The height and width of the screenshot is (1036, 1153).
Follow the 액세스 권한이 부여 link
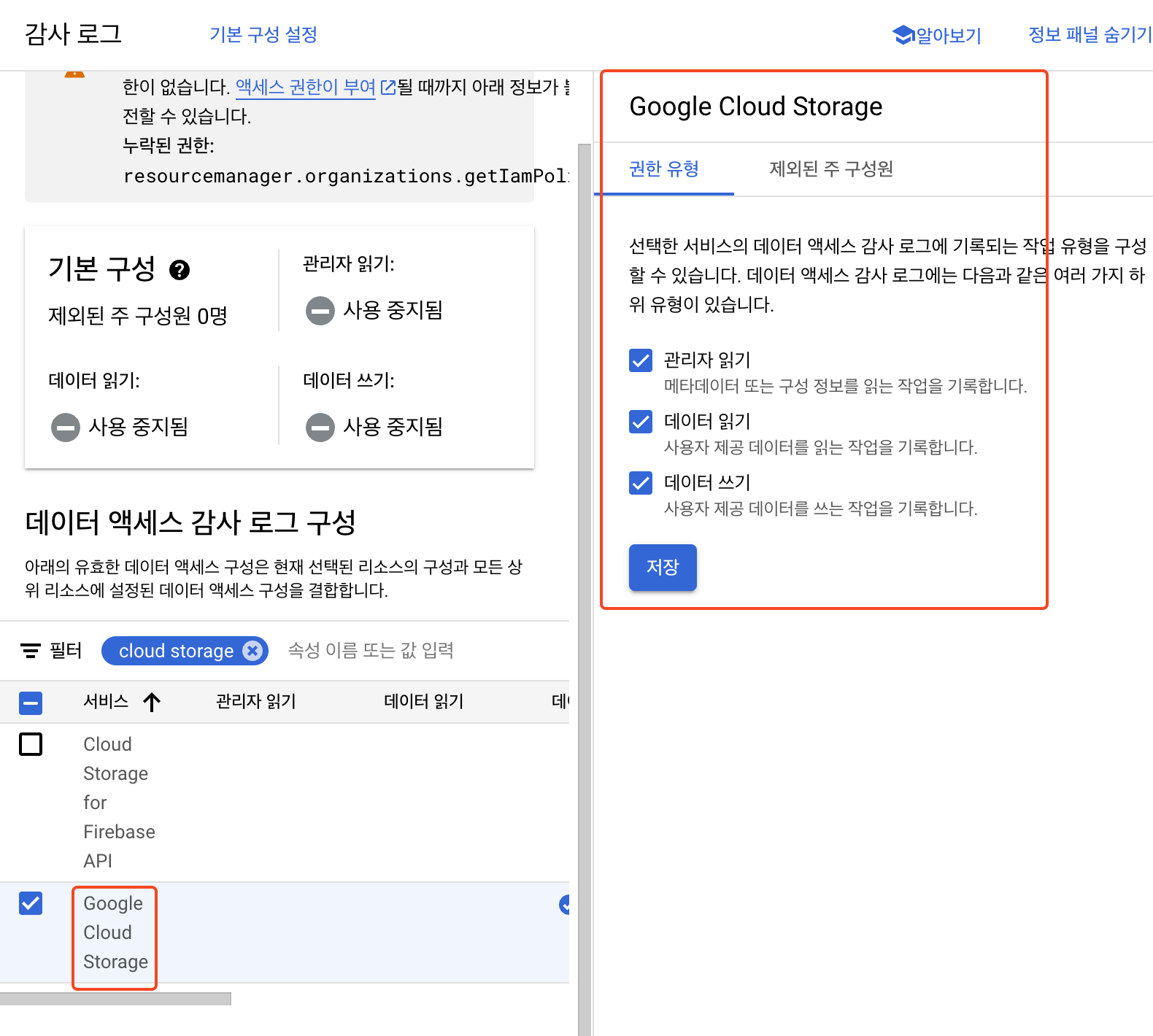click(x=306, y=88)
